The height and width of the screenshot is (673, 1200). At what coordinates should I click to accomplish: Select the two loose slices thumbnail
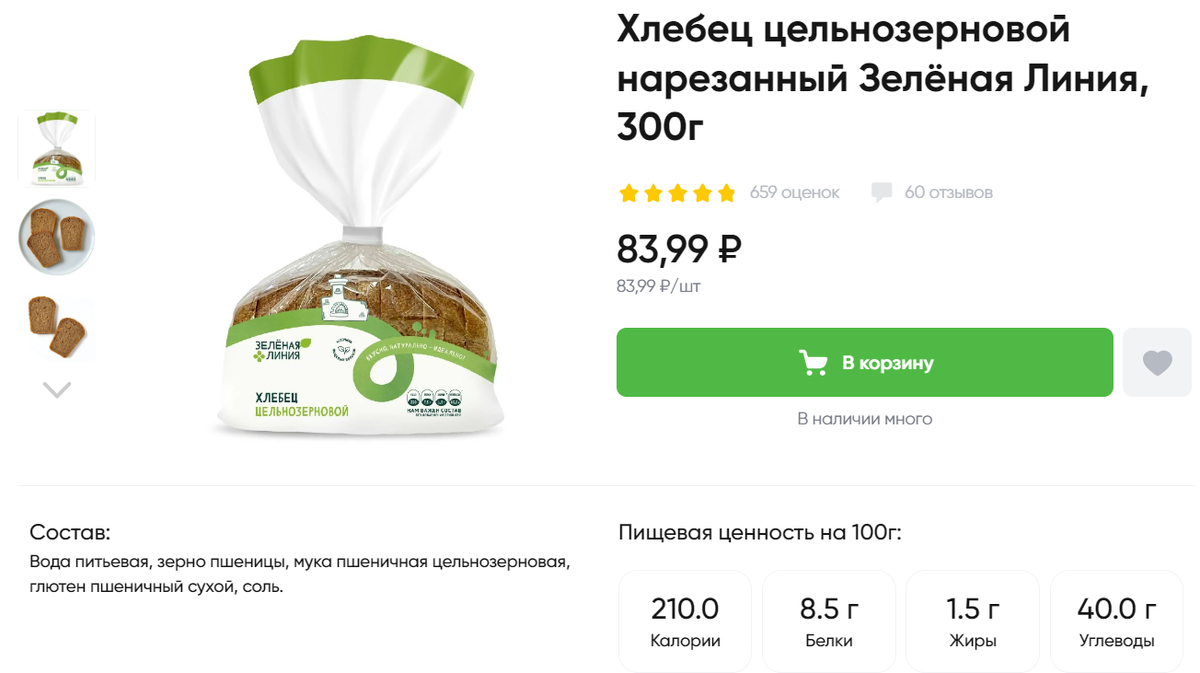point(57,326)
